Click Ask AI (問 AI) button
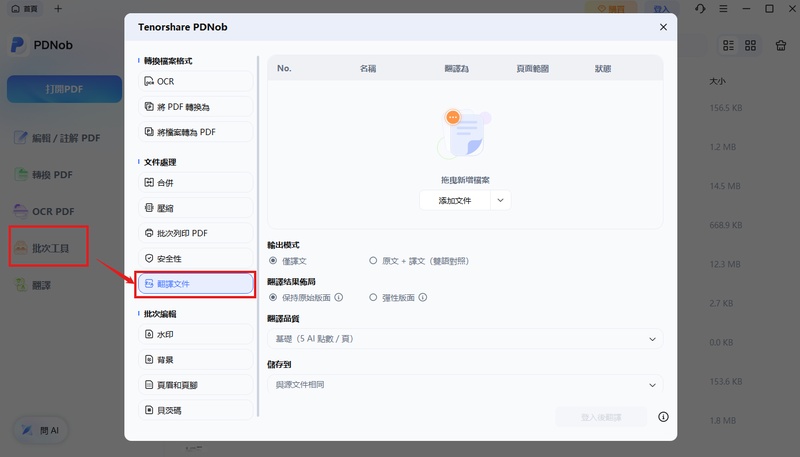Viewport: 800px width, 457px height. click(40, 430)
